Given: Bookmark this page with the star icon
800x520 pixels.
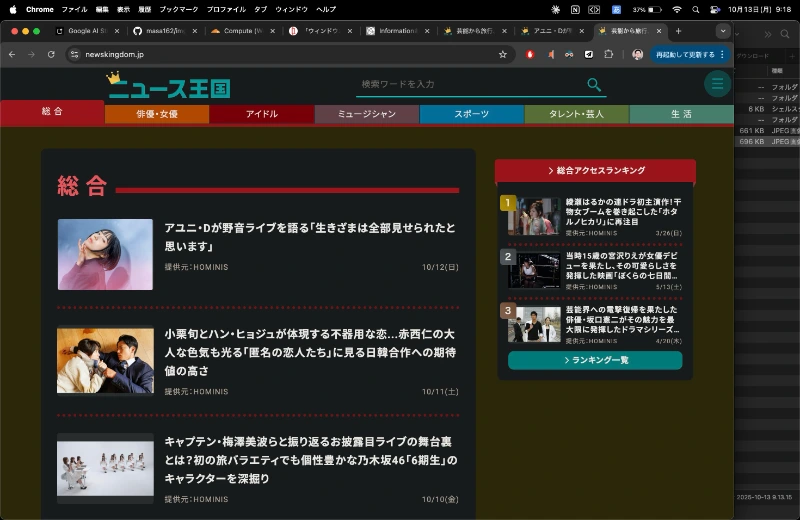Looking at the screenshot, I should pos(502,54).
